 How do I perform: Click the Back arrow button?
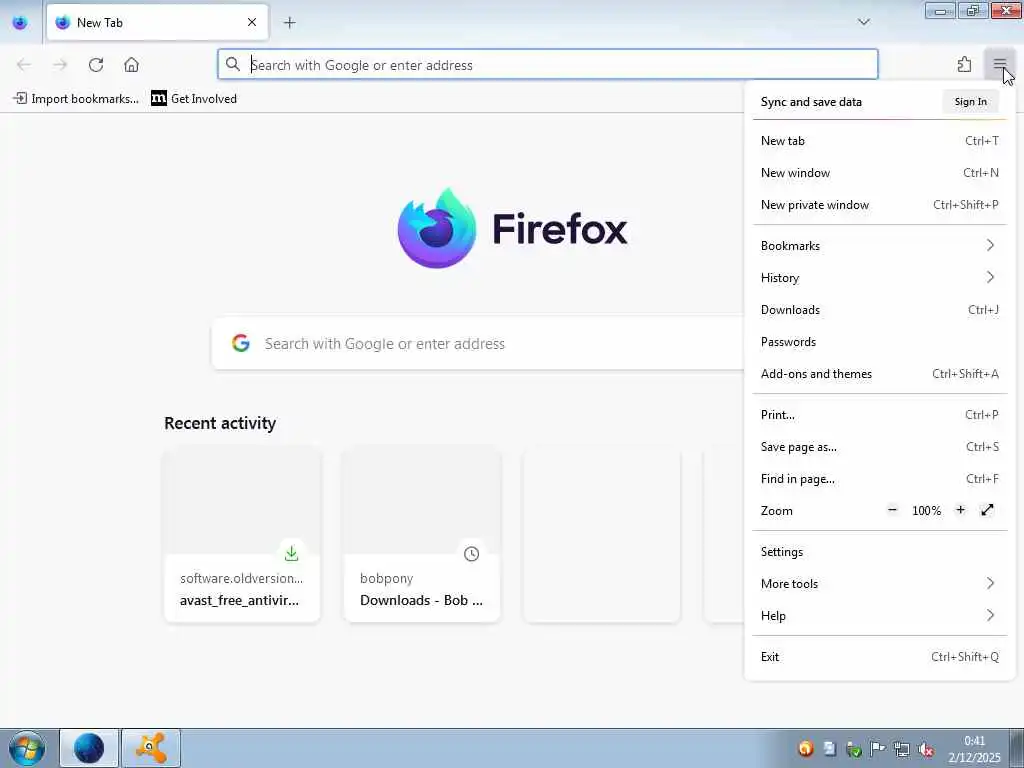pos(24,65)
